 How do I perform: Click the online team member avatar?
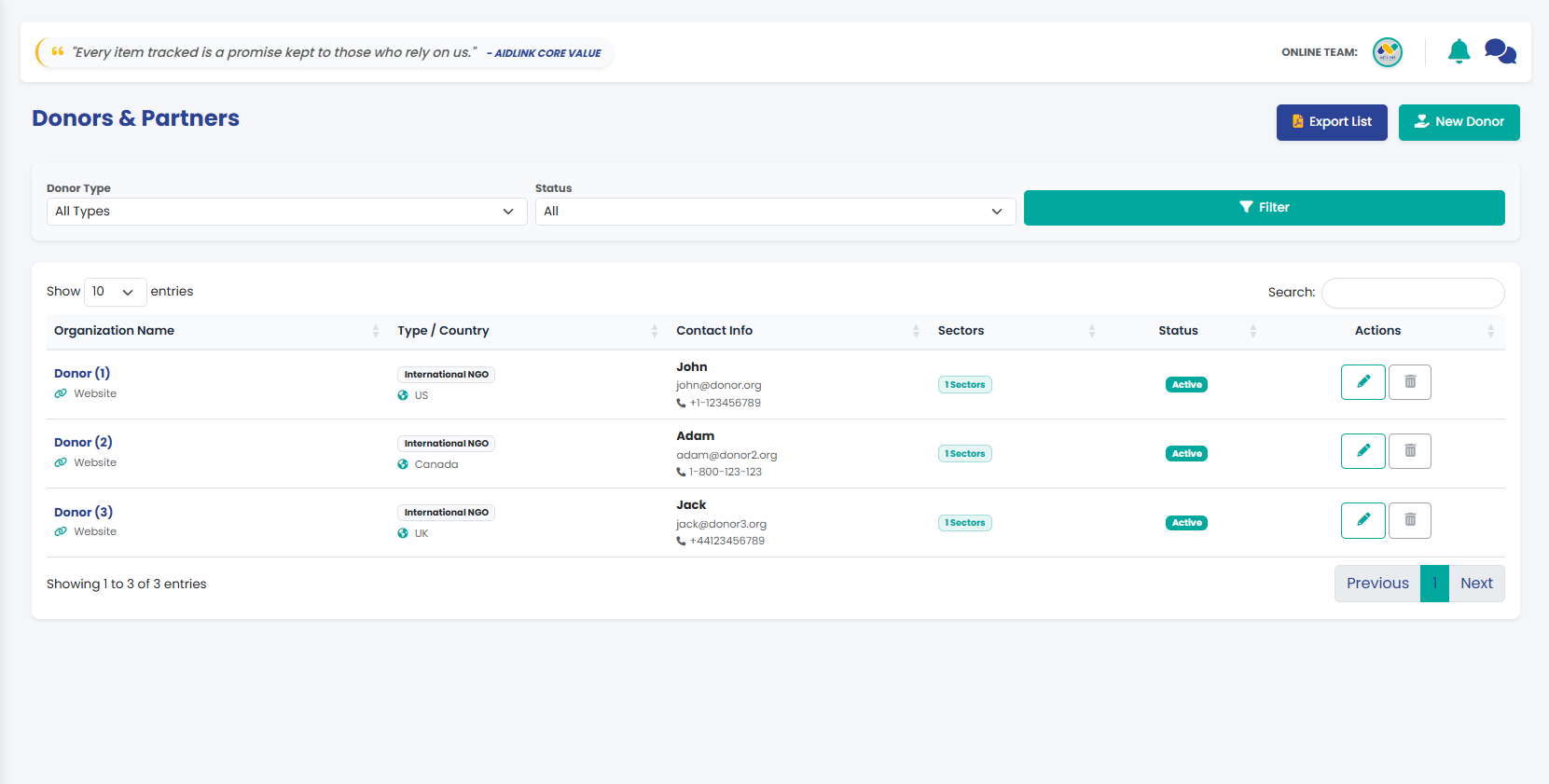click(x=1388, y=52)
